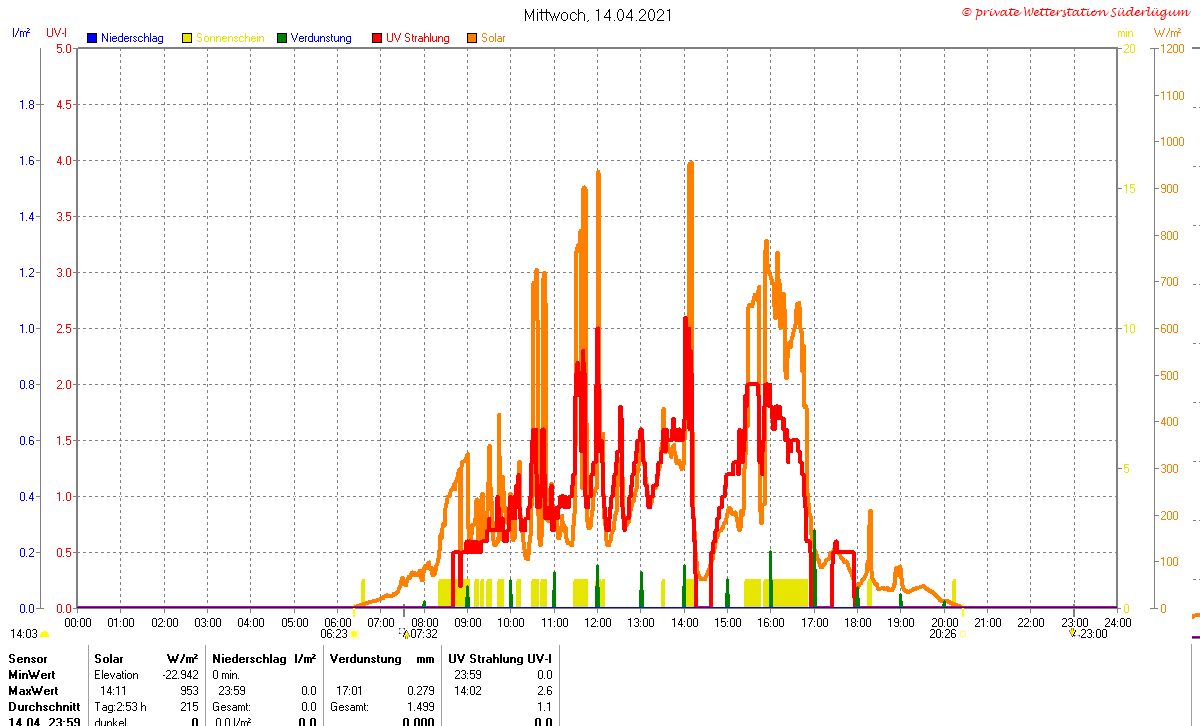Click the 12:00 time axis label
Viewport: 1200px width, 726px height.
point(598,622)
